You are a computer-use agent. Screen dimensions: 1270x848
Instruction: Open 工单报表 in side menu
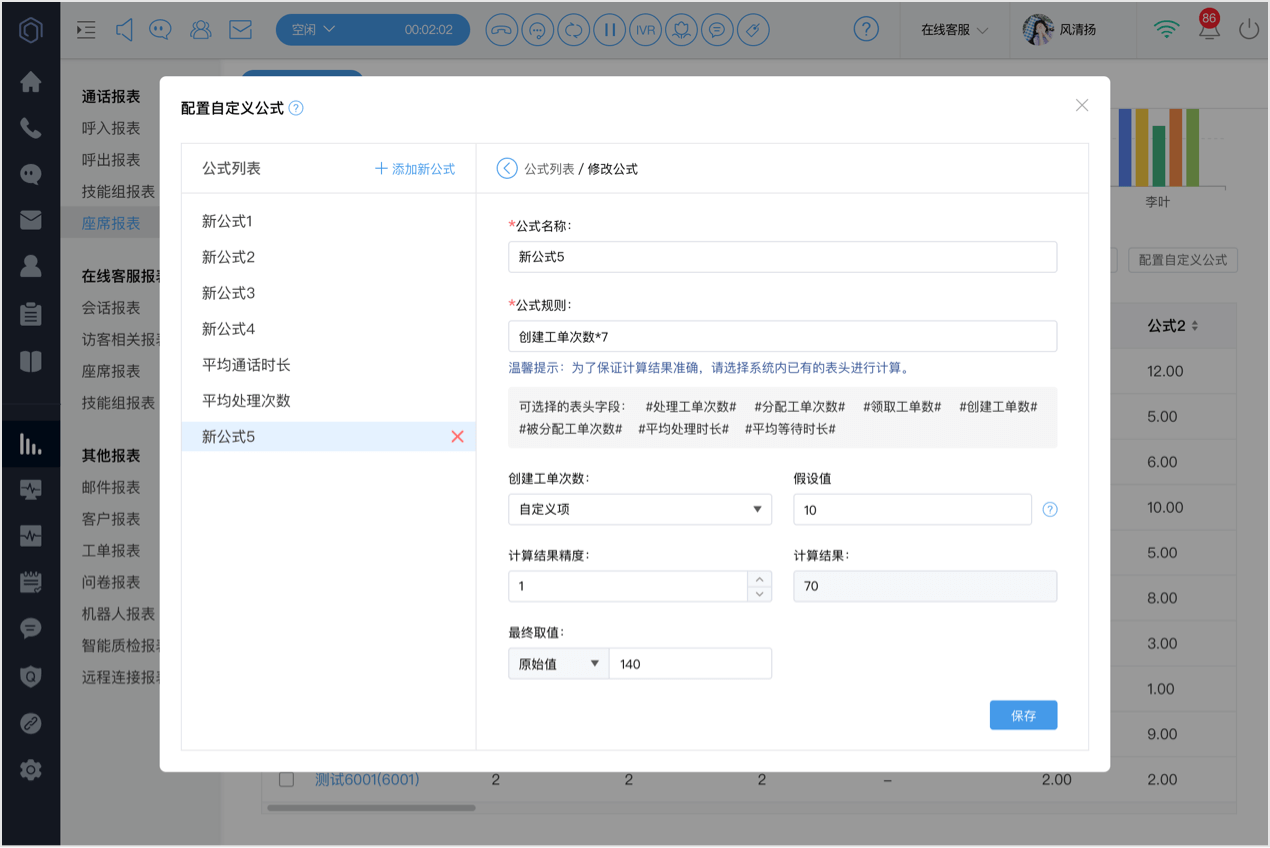coord(111,550)
